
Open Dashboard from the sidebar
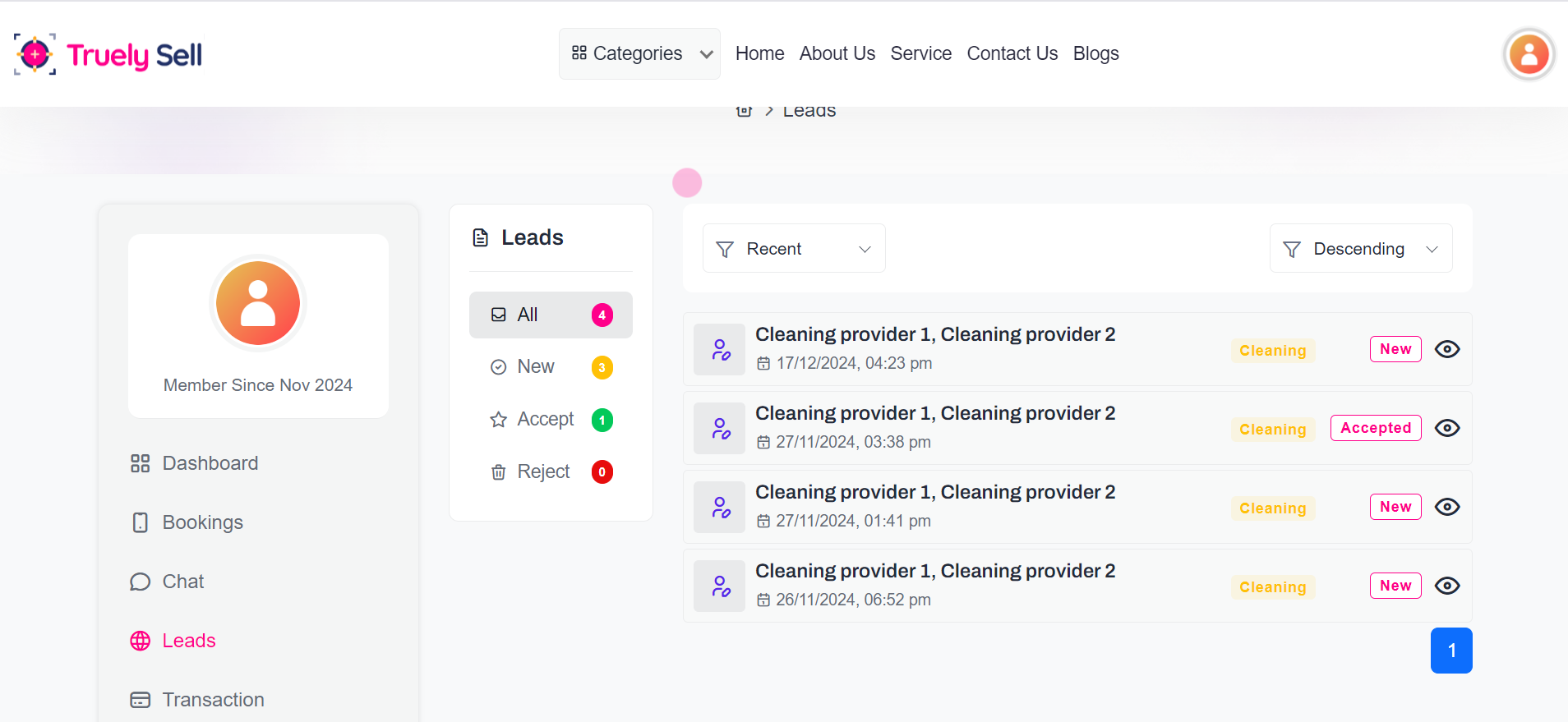point(210,463)
